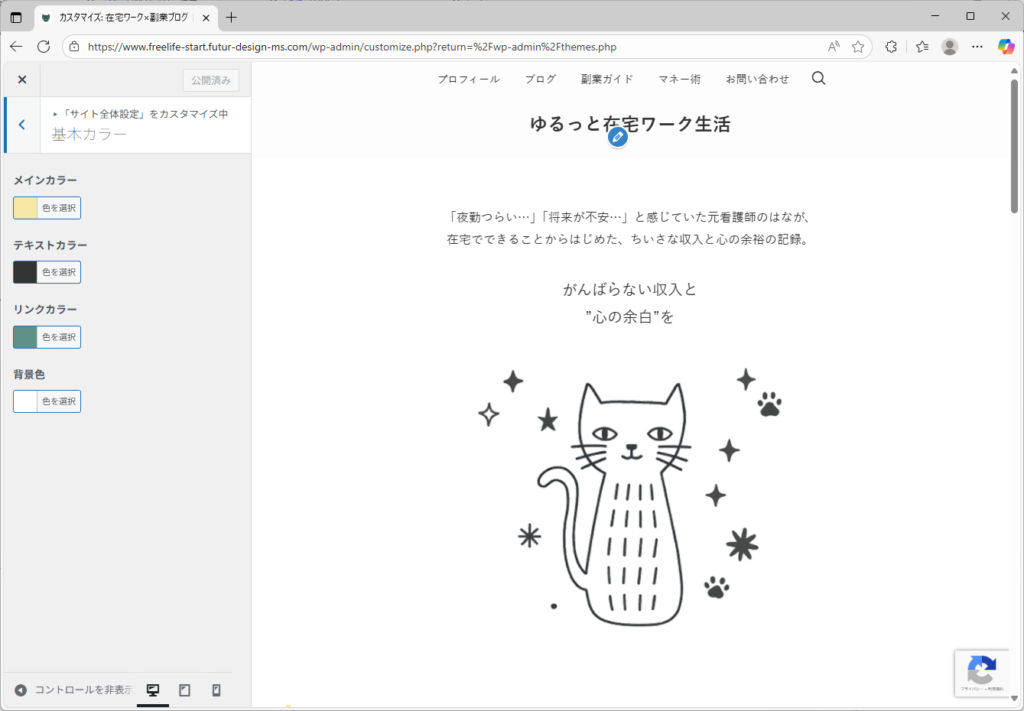1024x711 pixels.
Task: Click the 公開済み publish button
Action: point(209,79)
